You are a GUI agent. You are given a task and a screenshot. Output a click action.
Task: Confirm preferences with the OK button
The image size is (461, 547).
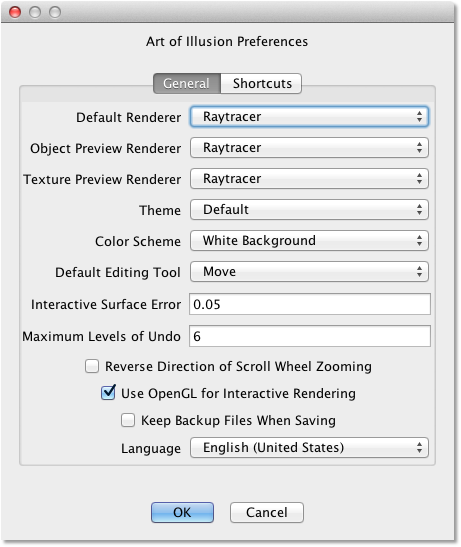(182, 512)
